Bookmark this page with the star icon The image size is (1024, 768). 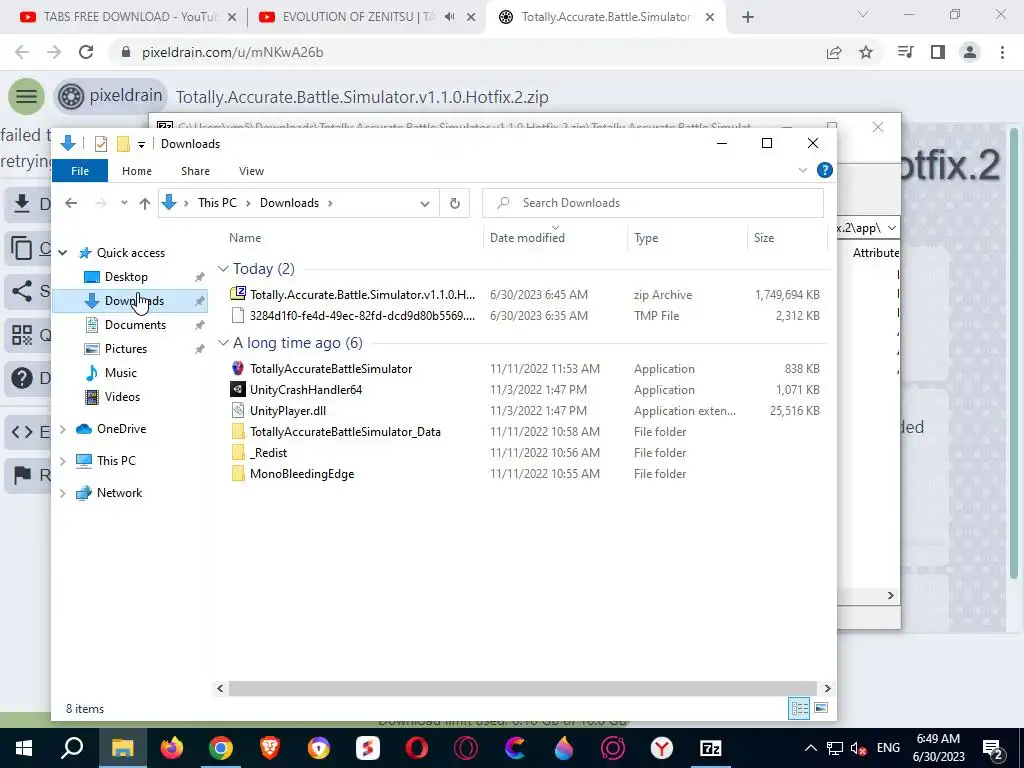tap(866, 52)
